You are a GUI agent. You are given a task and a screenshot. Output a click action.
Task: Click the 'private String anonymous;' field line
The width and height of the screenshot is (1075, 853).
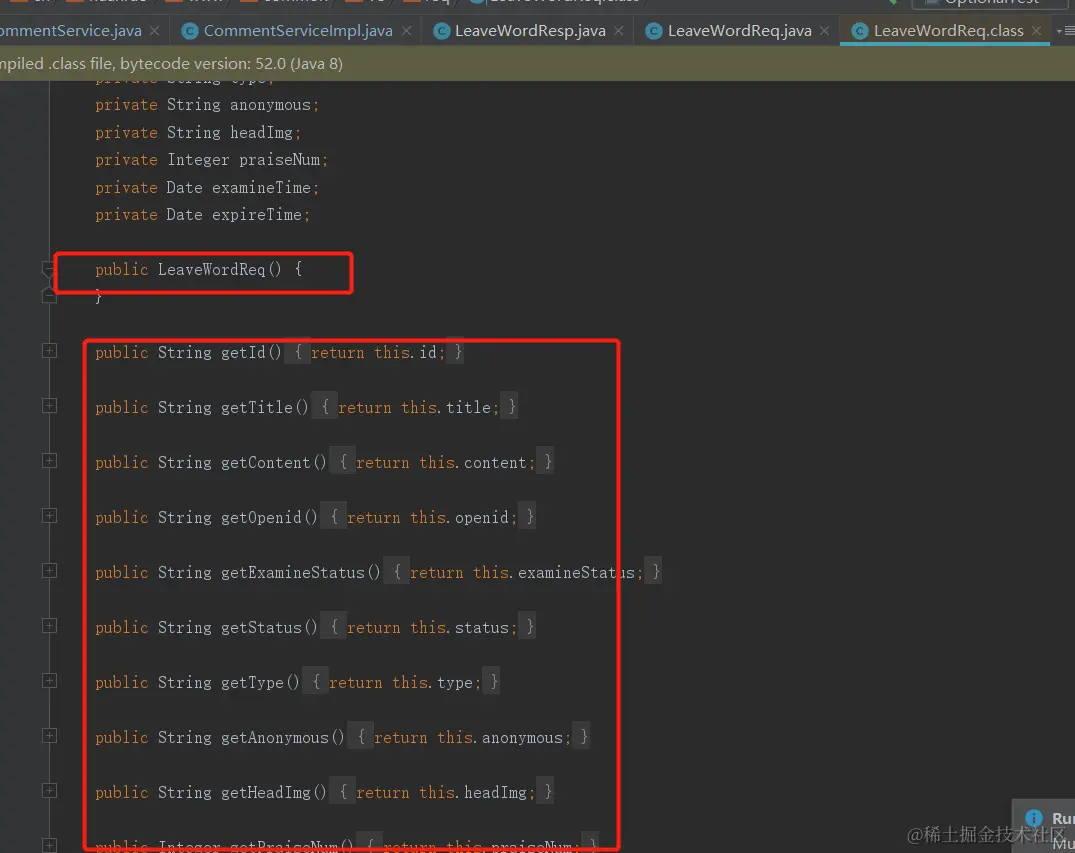pyautogui.click(x=207, y=105)
